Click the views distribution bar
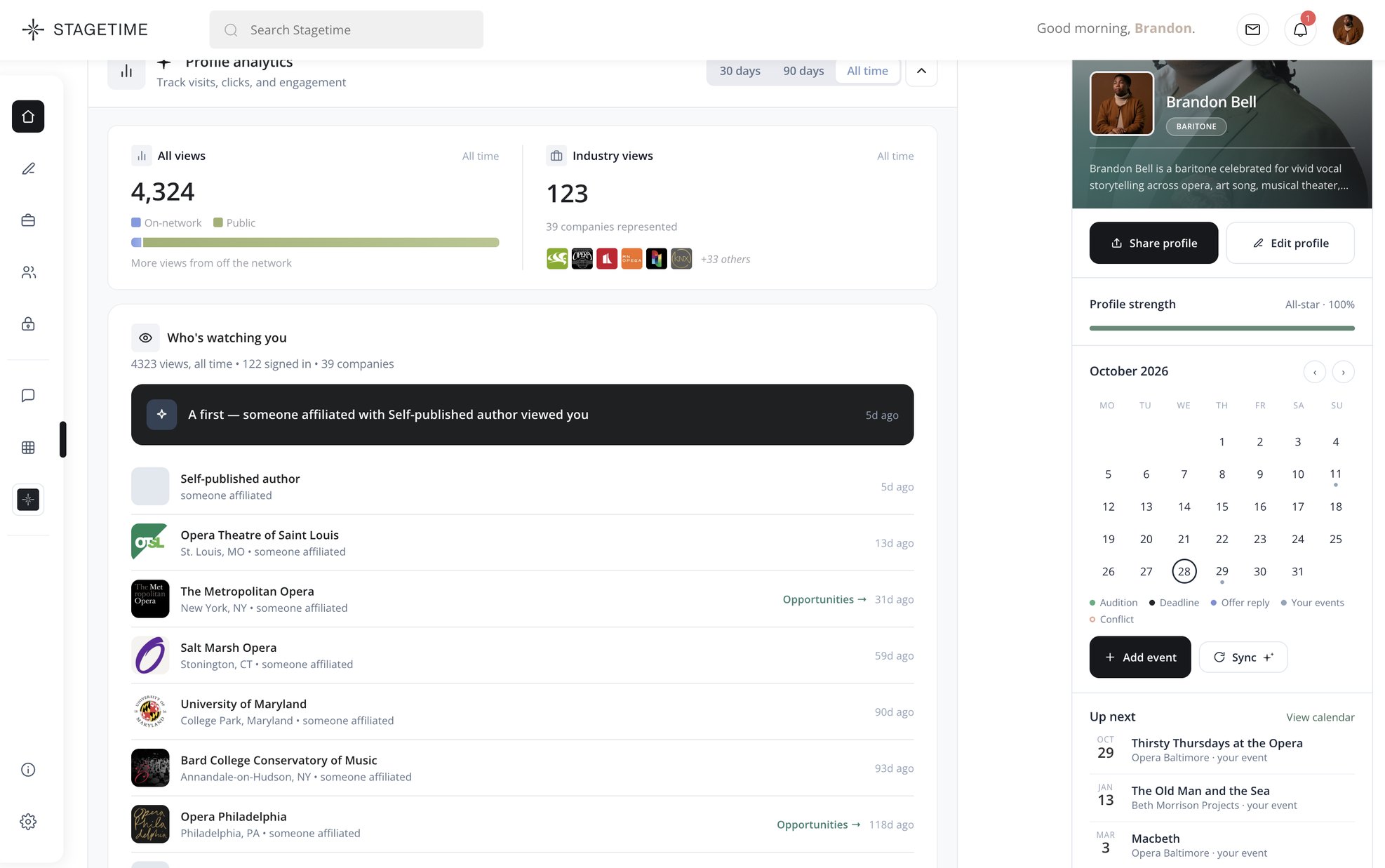The height and width of the screenshot is (868, 1385). tap(315, 242)
